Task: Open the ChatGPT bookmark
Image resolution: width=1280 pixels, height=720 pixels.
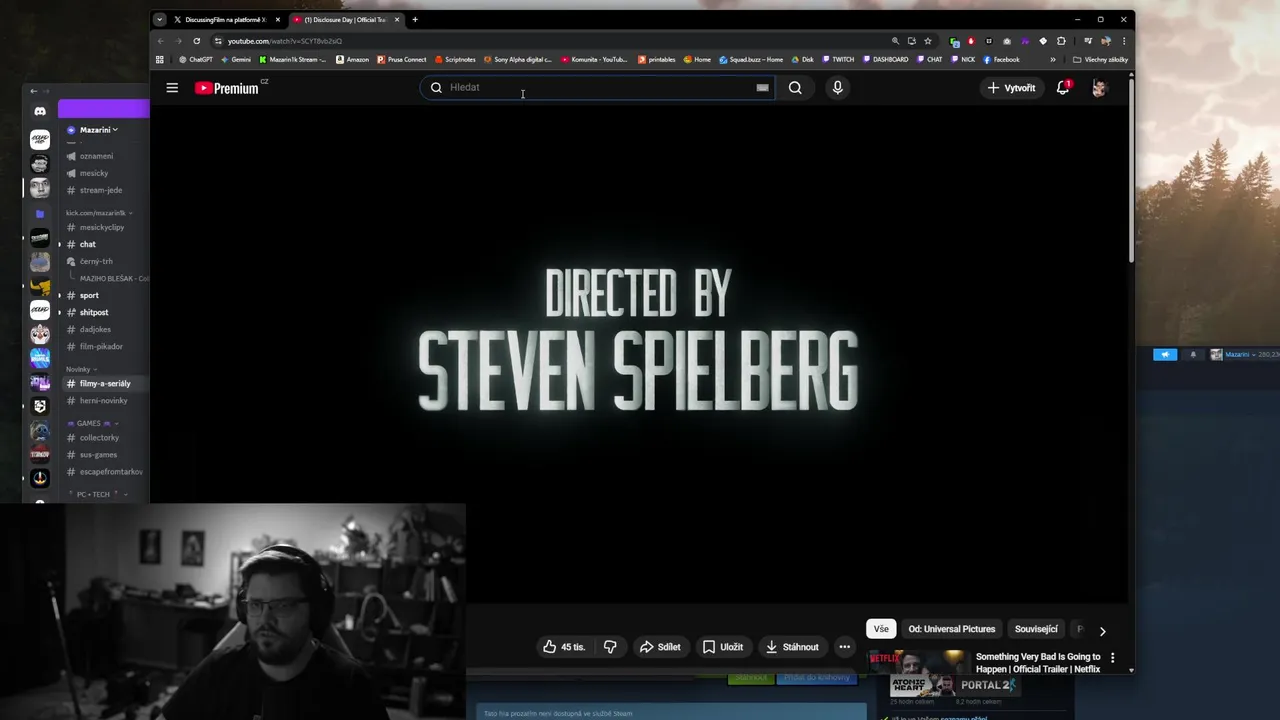Action: tap(195, 59)
